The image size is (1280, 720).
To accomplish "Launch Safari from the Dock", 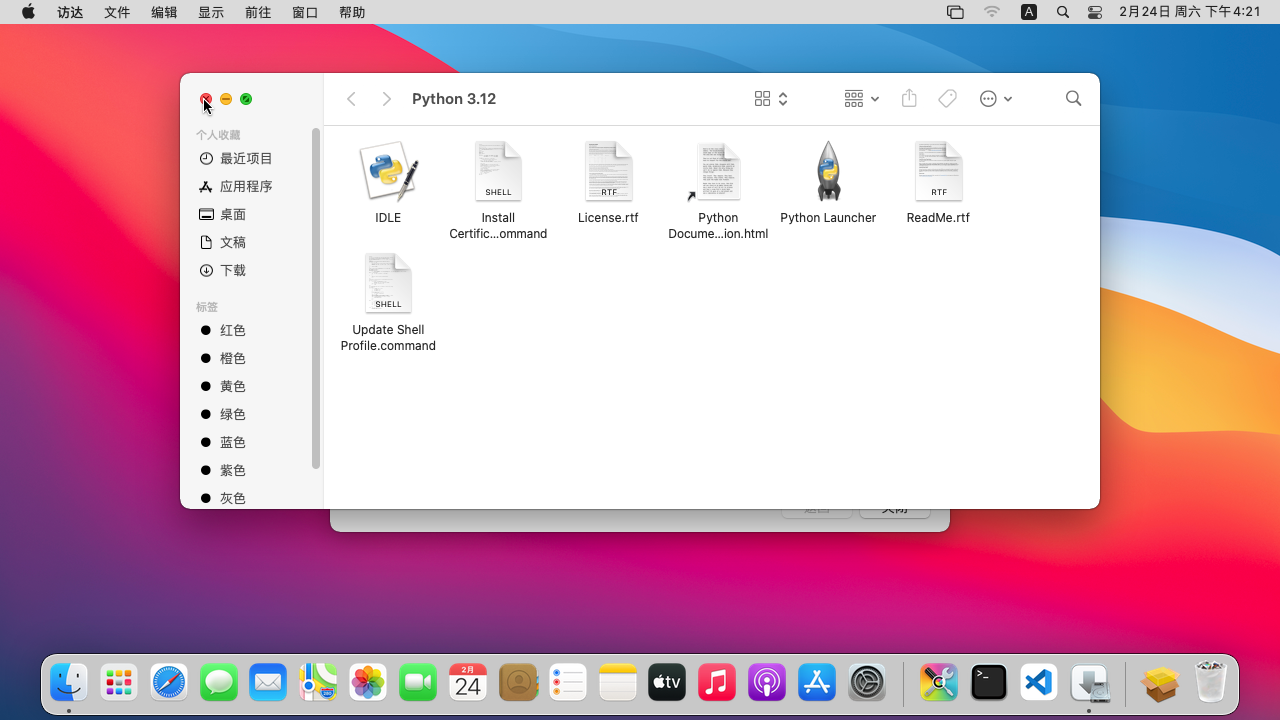I will pyautogui.click(x=169, y=683).
